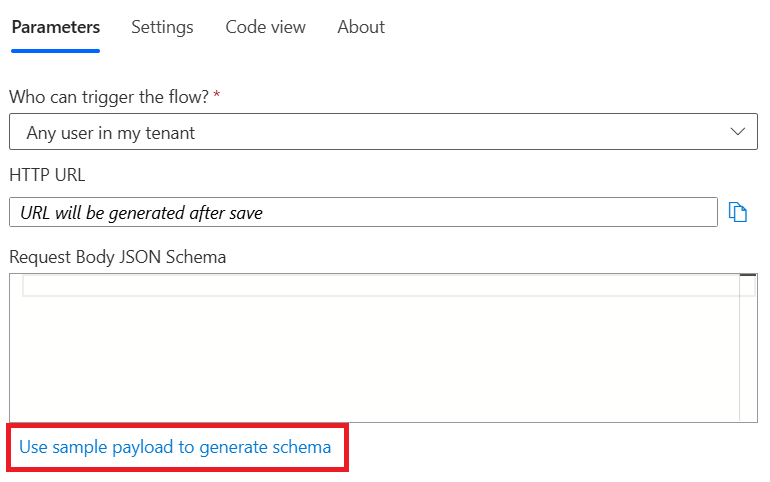Click the 'Any user in my tenant' option text
The height and width of the screenshot is (482, 770).
click(x=111, y=132)
